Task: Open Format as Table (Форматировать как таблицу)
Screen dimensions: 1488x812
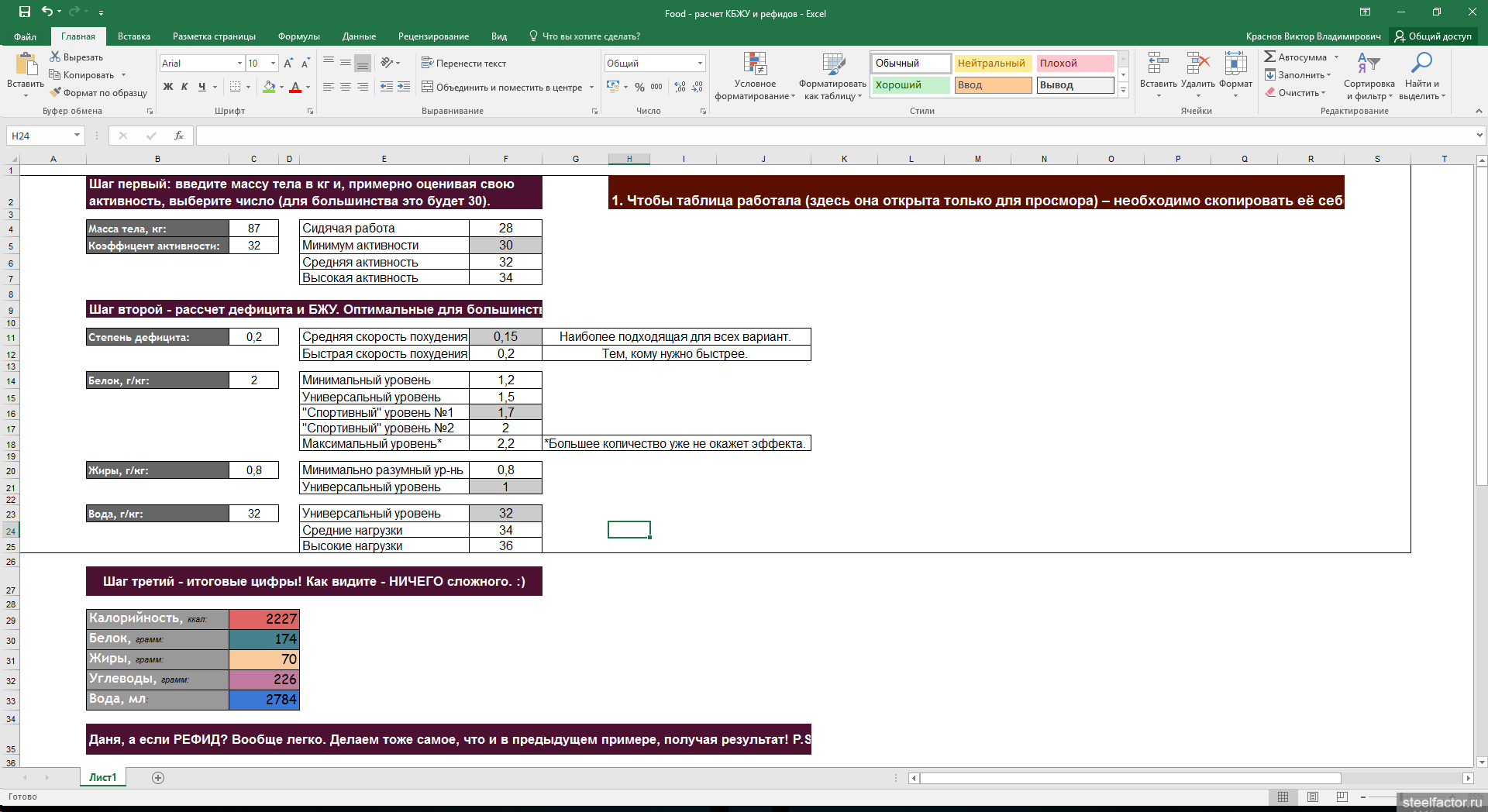Action: (x=833, y=77)
